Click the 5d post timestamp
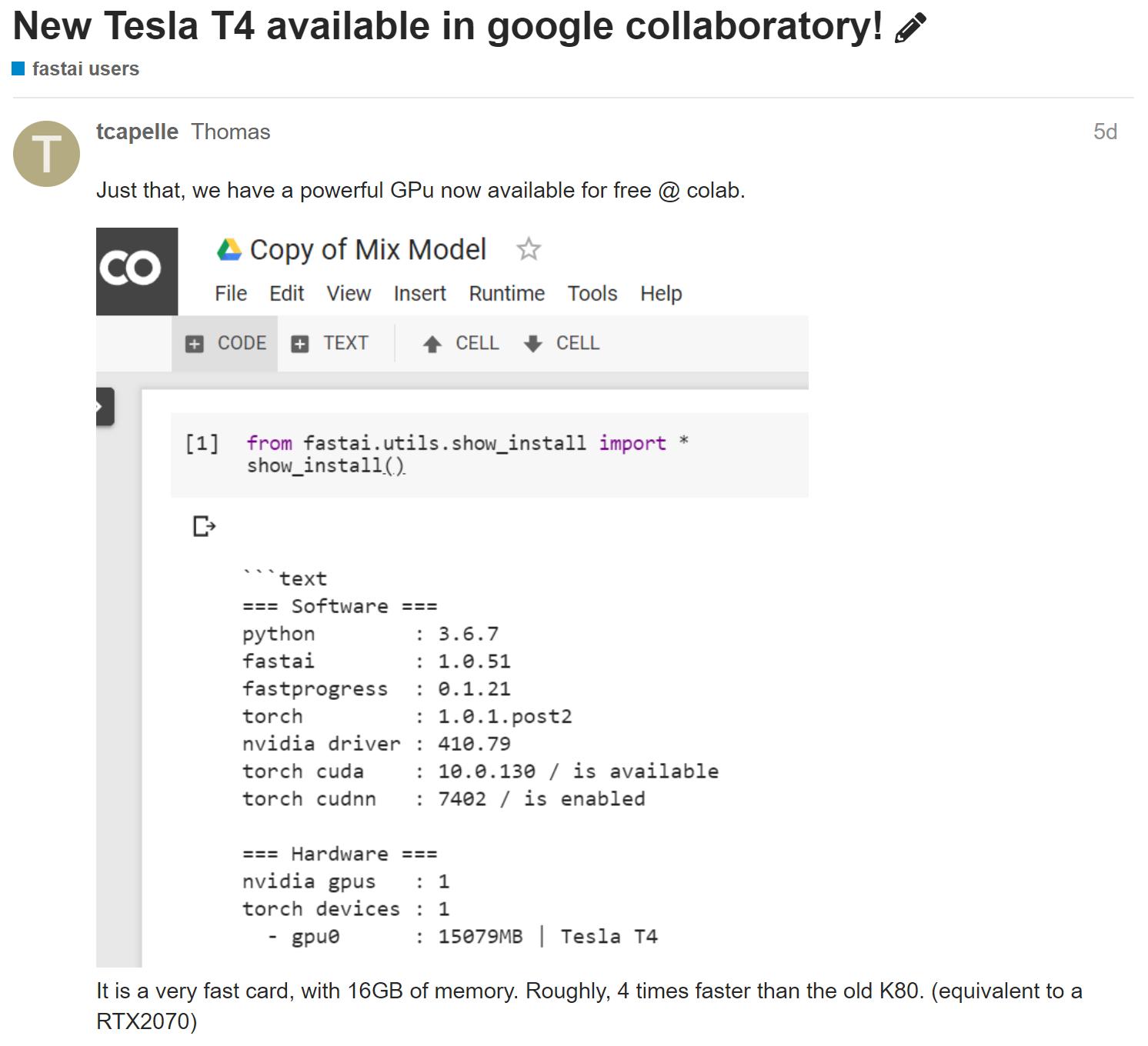The image size is (1148, 1046). [1105, 132]
